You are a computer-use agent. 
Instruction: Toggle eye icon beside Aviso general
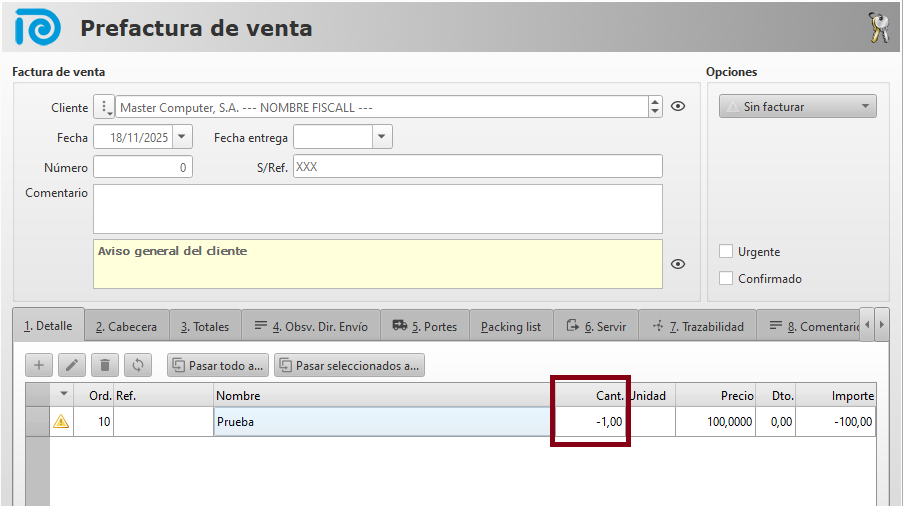[678, 264]
